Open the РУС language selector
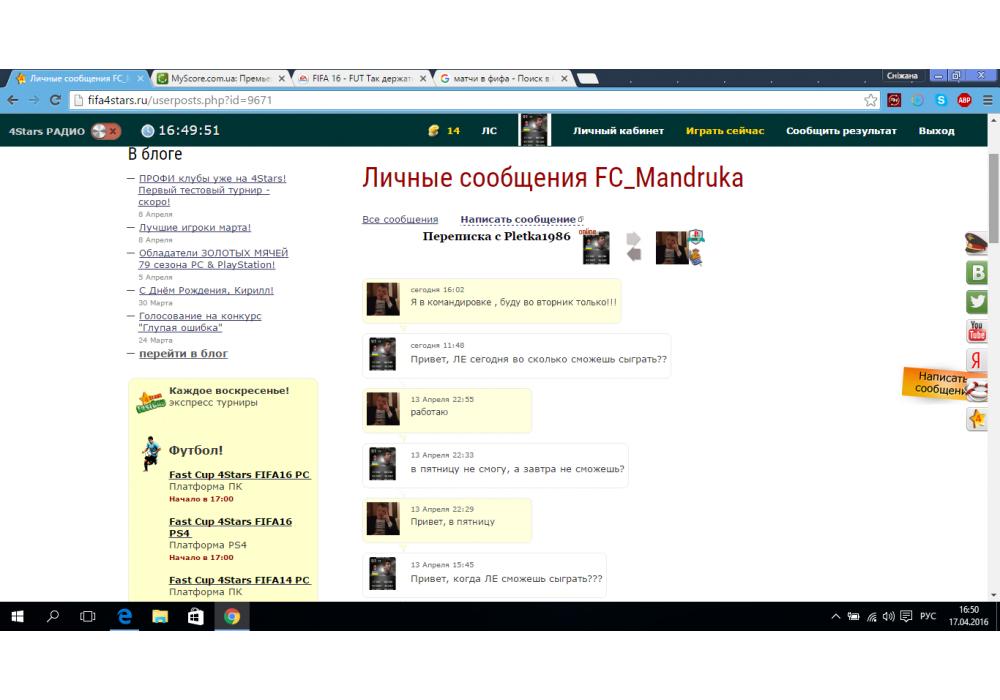The image size is (1000, 700). tap(927, 617)
